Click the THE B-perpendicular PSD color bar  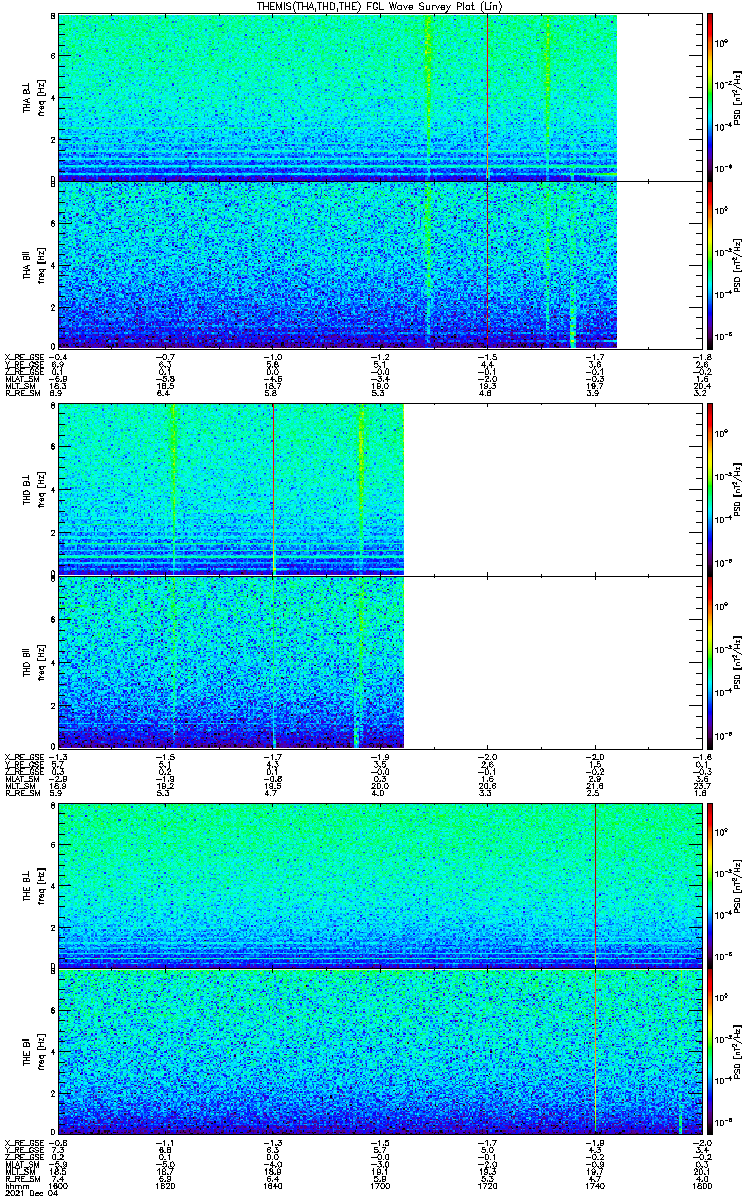tap(709, 885)
